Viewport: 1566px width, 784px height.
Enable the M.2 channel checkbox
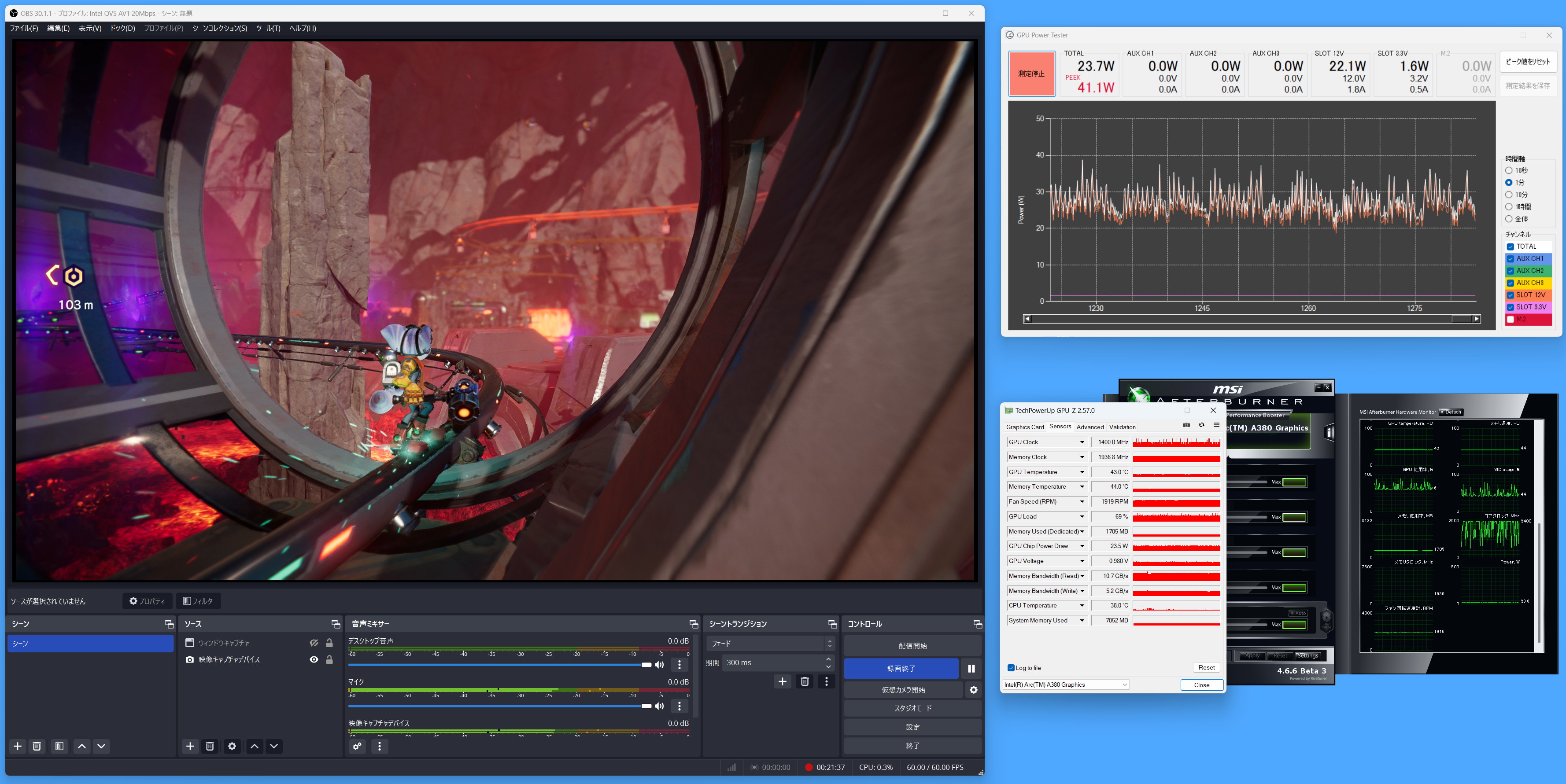coord(1510,320)
